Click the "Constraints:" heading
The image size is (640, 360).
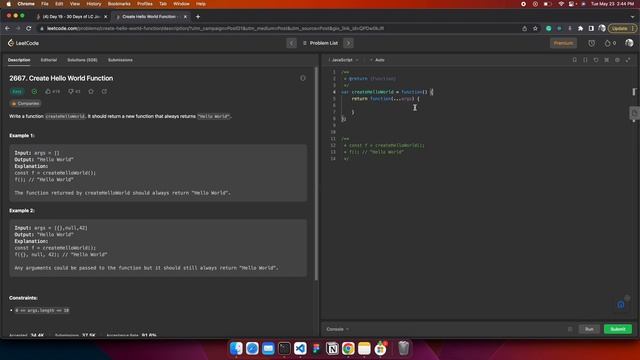23,298
